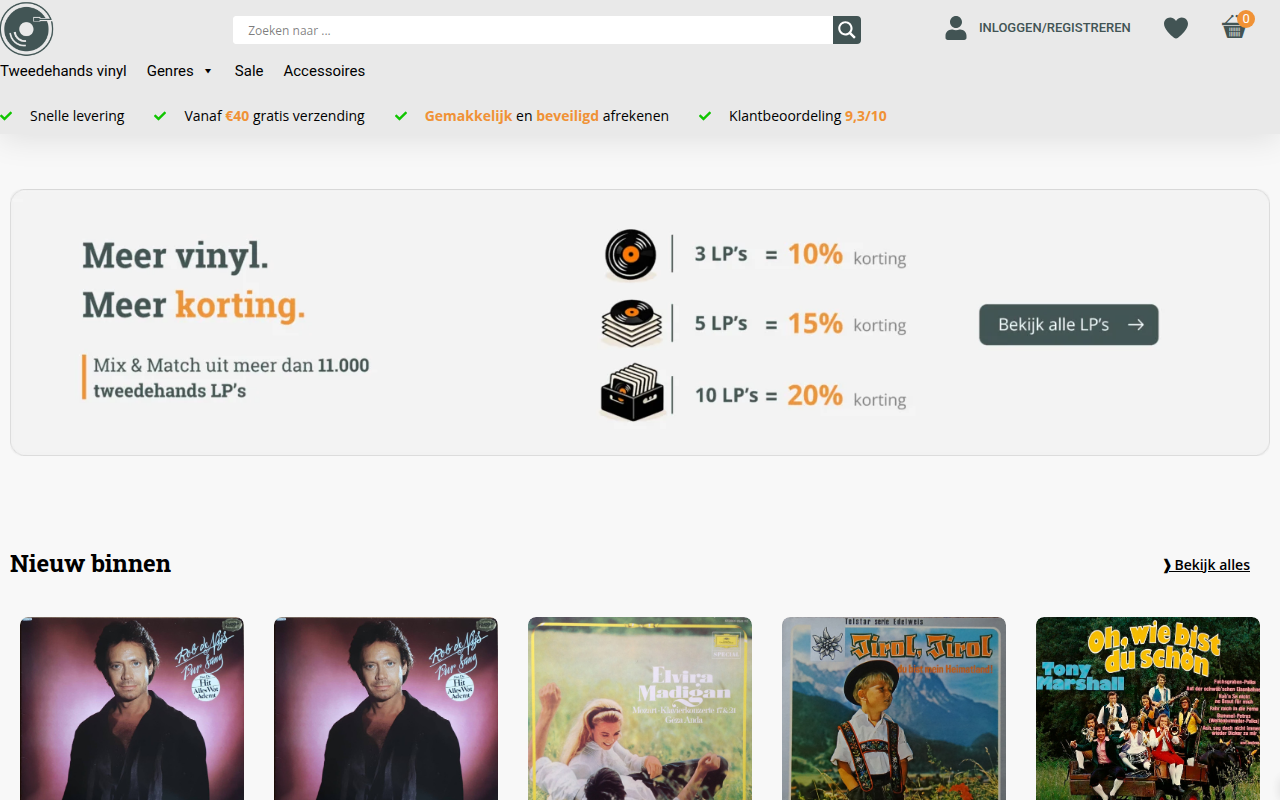This screenshot has width=1280, height=800.
Task: Click the Meer vinyl. Meer korting. headline
Action: 194,280
